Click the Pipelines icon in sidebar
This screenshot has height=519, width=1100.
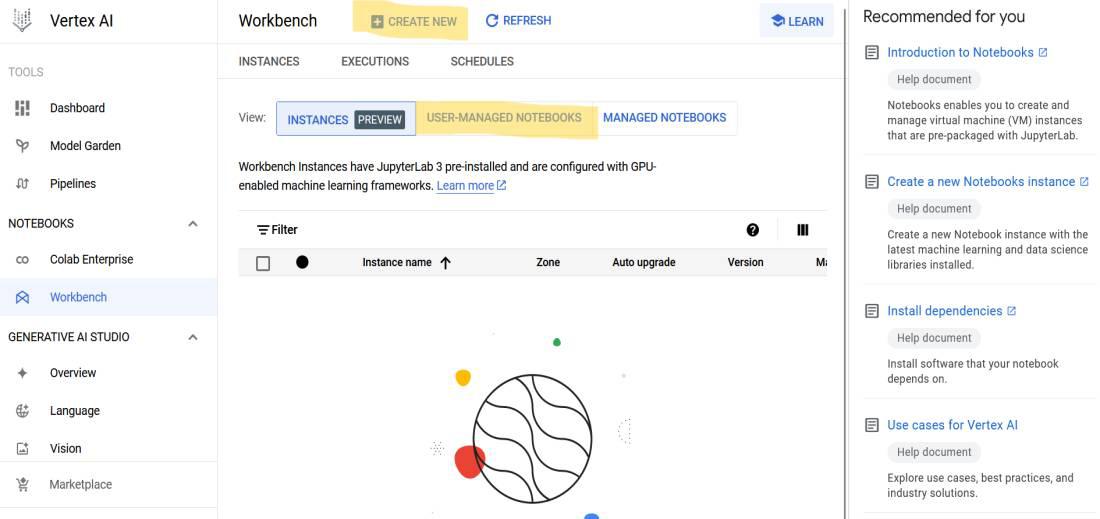[23, 184]
